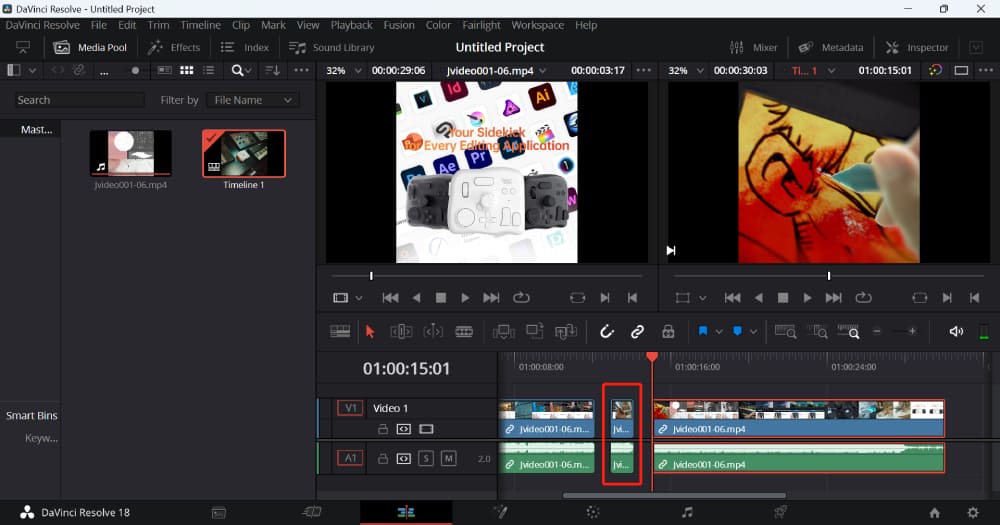1000x525 pixels.
Task: Add a blue Marker on timeline
Action: click(x=737, y=332)
